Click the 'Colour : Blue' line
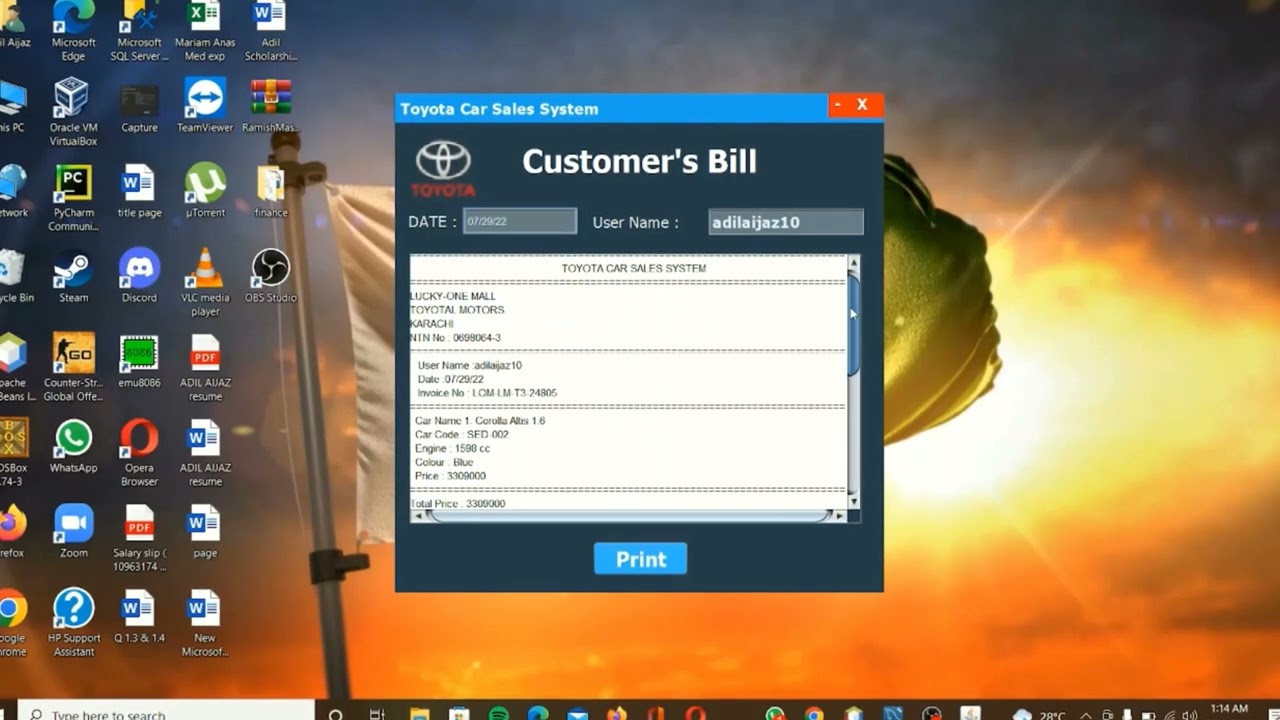 click(445, 463)
